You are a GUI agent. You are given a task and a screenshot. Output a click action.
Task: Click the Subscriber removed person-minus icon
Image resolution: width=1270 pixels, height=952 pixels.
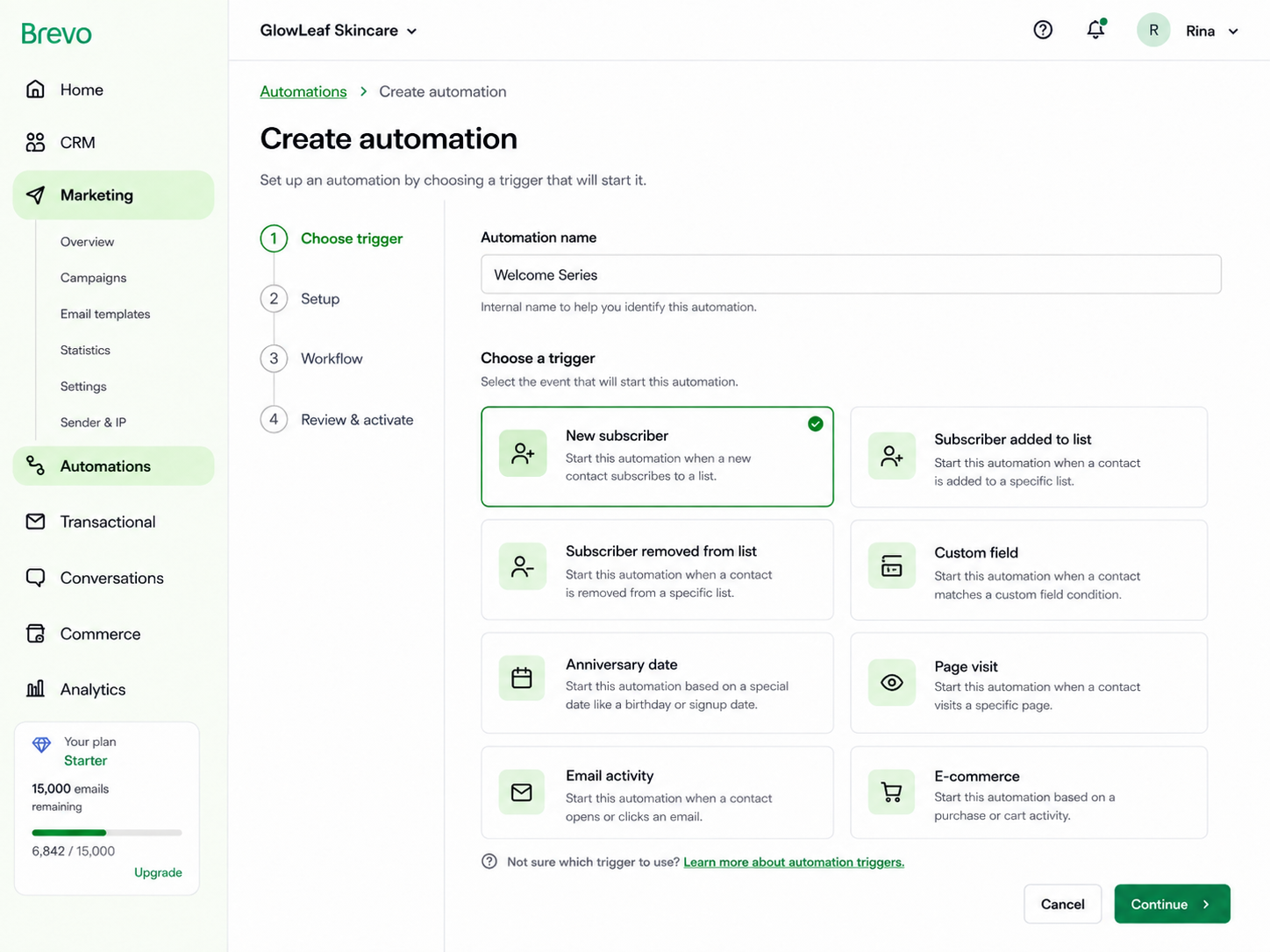pos(523,566)
